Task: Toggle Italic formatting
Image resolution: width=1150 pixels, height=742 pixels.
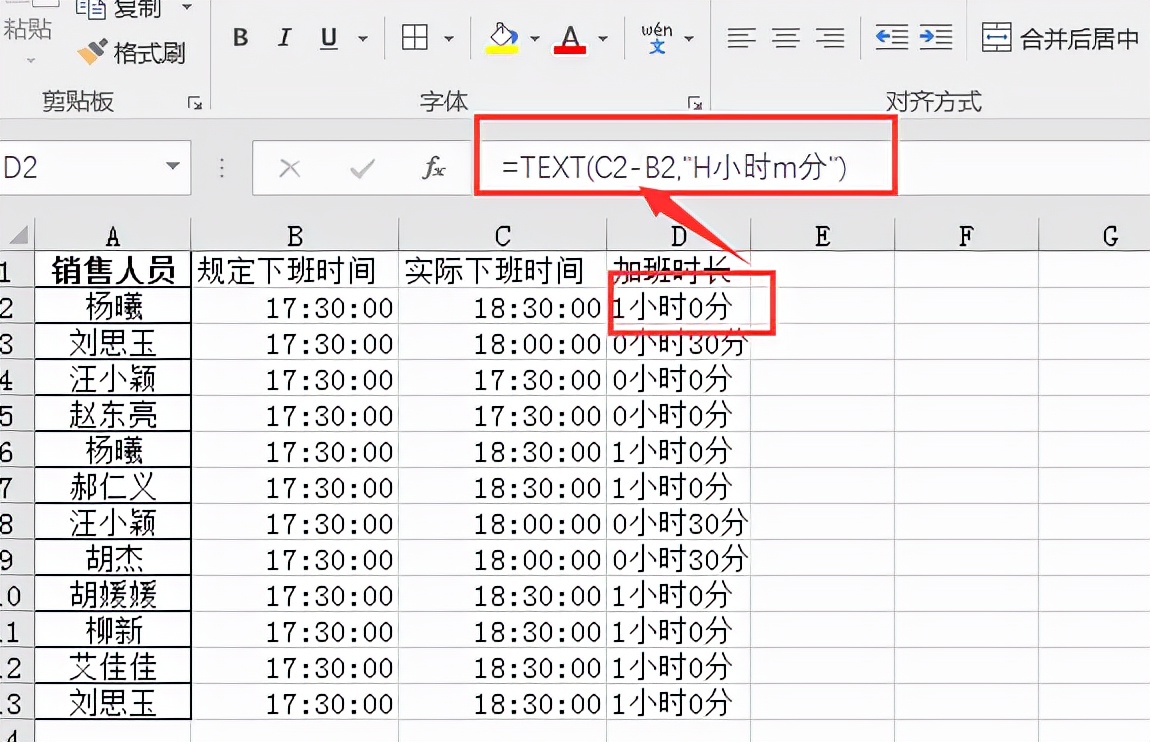Action: (x=285, y=37)
